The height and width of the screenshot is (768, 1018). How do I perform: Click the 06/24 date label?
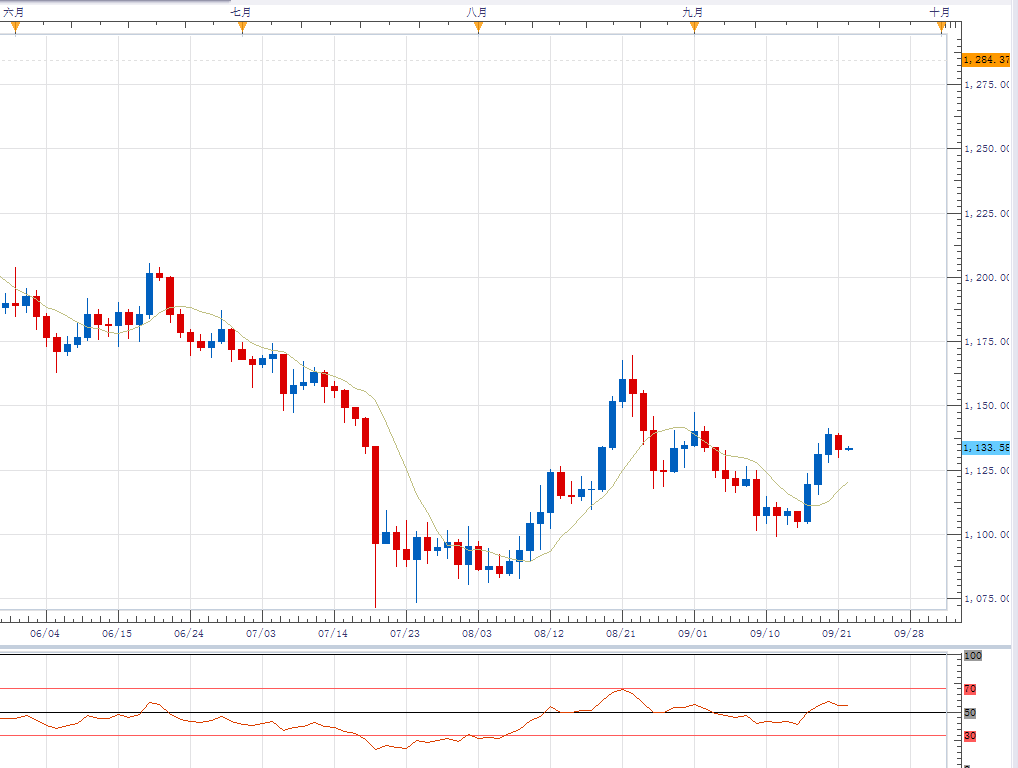point(189,633)
